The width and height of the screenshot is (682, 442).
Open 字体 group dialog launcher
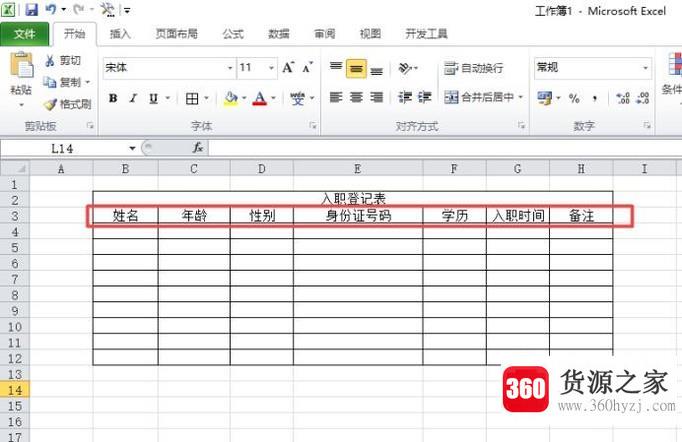(313, 126)
